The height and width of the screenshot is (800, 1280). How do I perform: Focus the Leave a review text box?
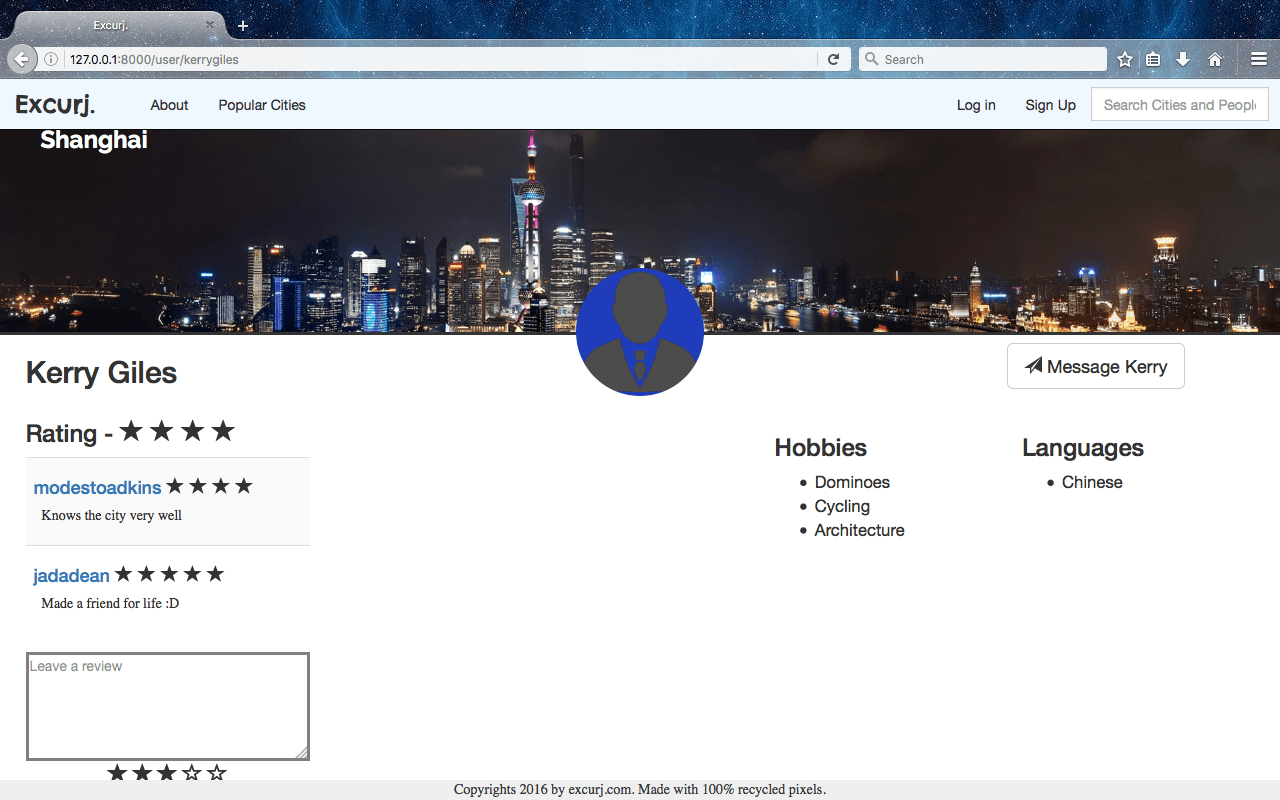coord(168,706)
